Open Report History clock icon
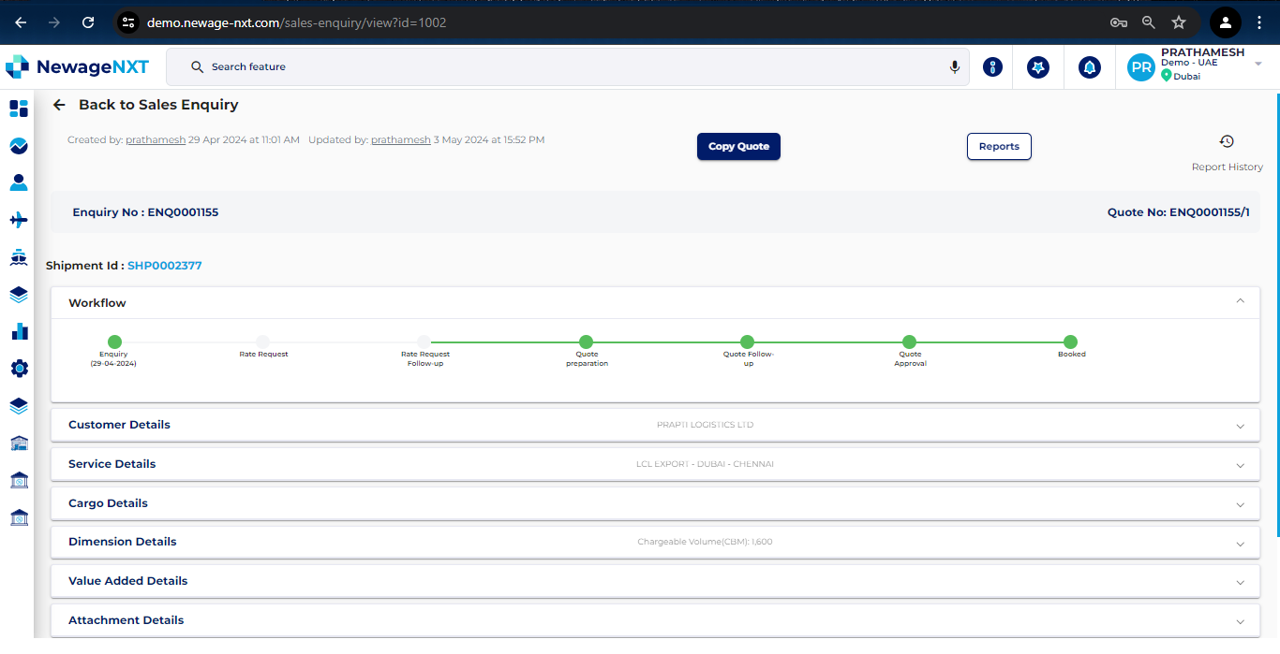 click(1226, 142)
